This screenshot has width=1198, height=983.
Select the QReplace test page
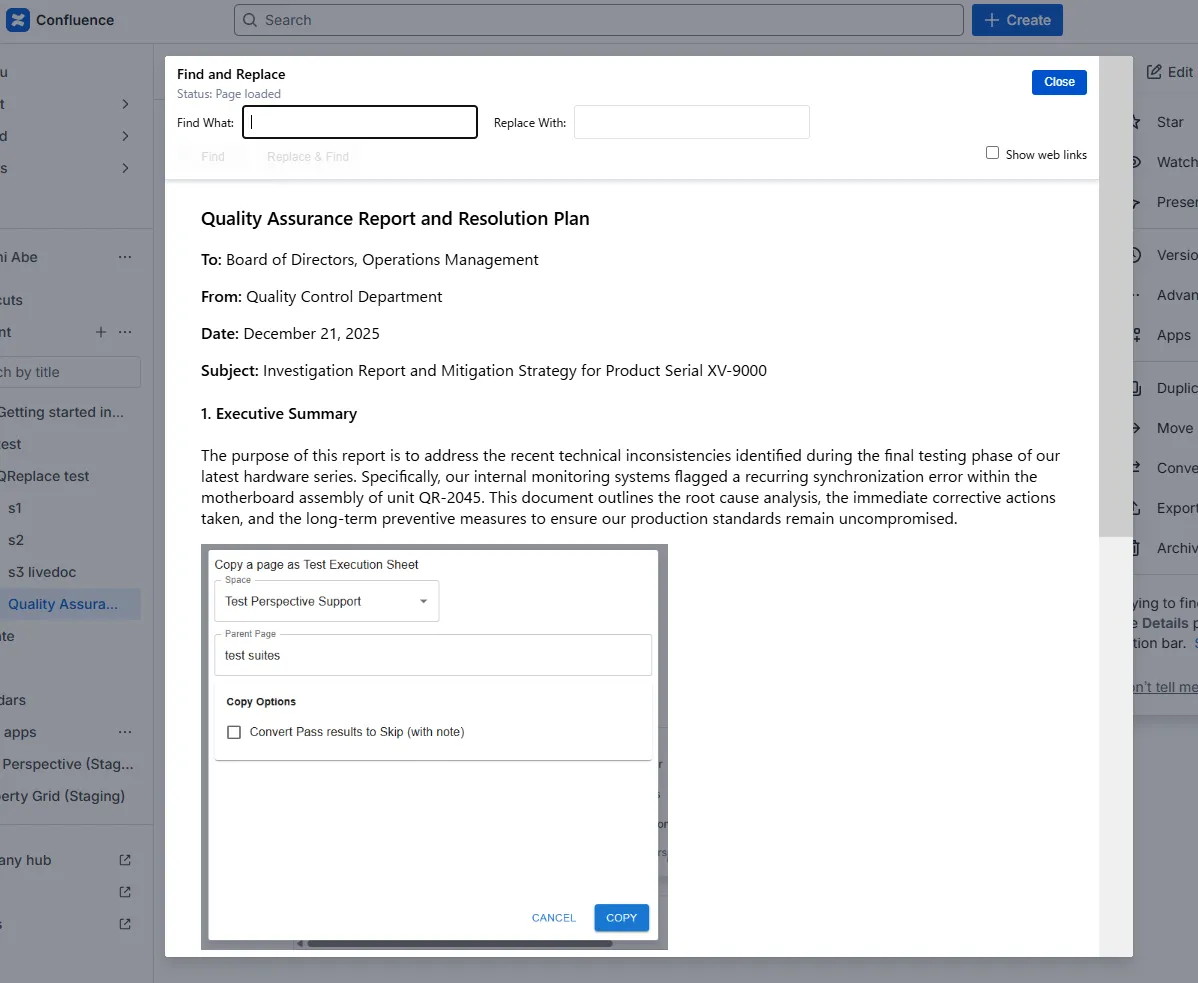pyautogui.click(x=45, y=476)
